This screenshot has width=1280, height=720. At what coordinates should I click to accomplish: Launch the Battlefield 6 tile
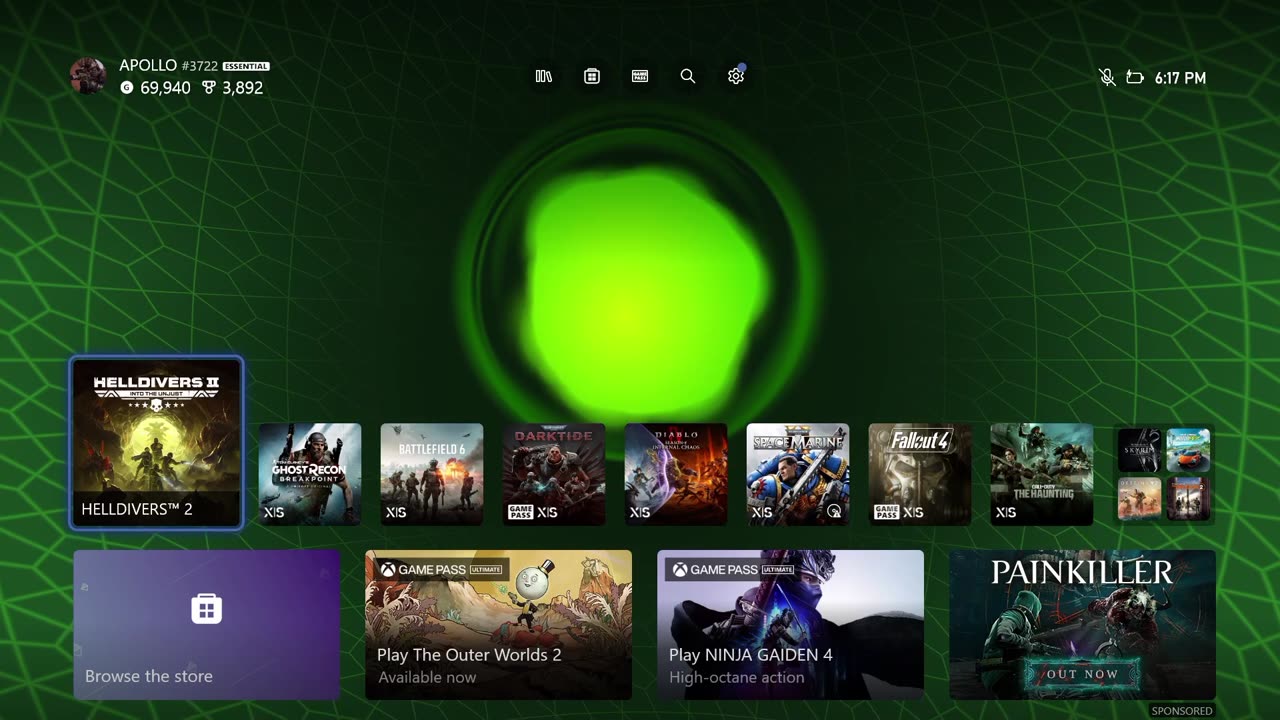432,474
